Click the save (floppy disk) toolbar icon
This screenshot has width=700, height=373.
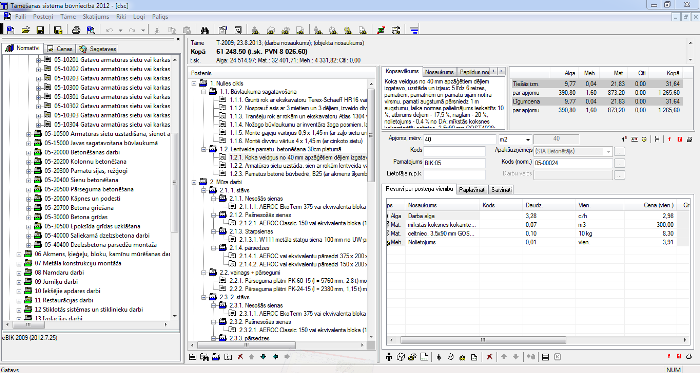pos(41,30)
